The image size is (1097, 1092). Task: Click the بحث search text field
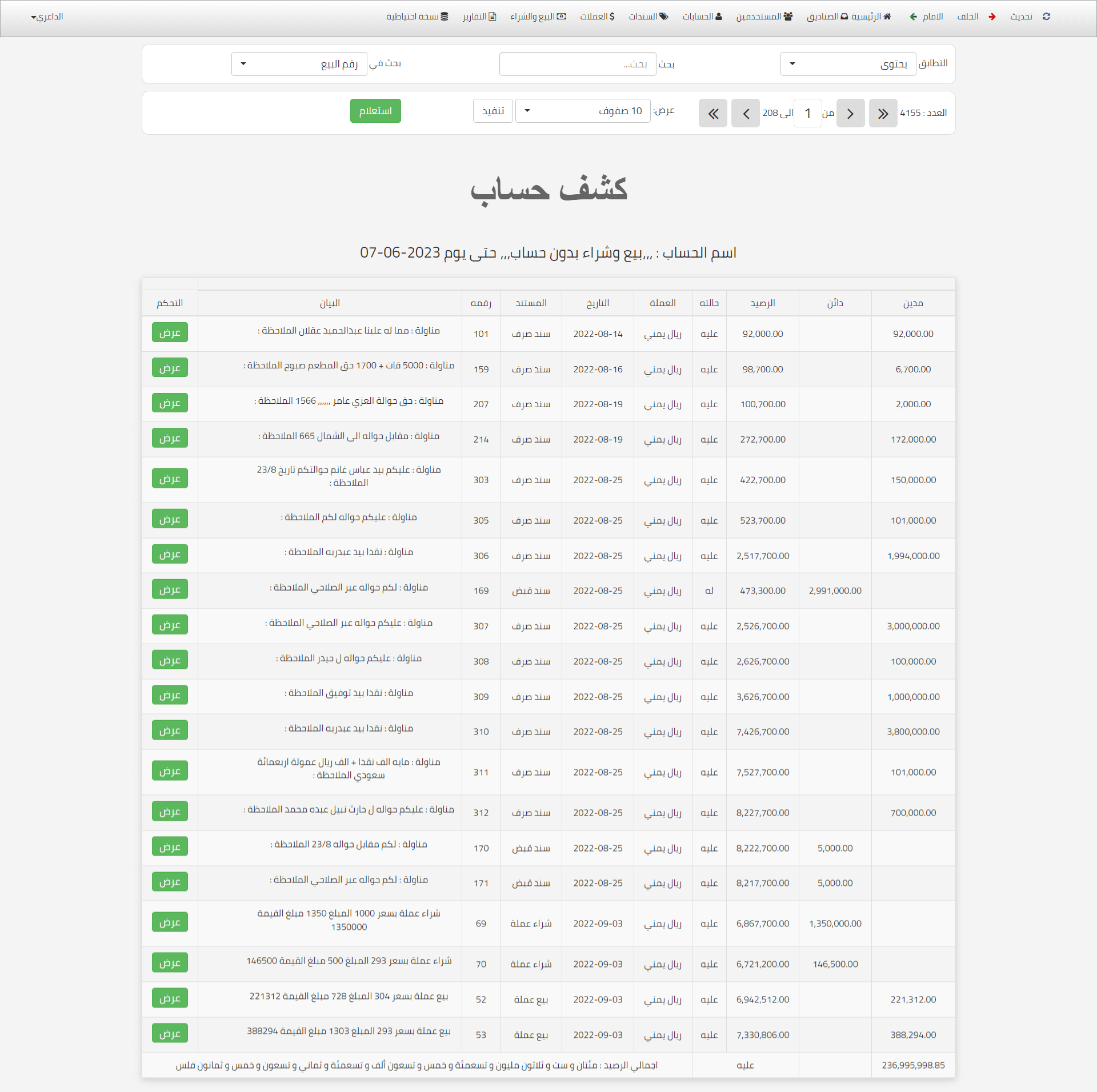click(577, 64)
